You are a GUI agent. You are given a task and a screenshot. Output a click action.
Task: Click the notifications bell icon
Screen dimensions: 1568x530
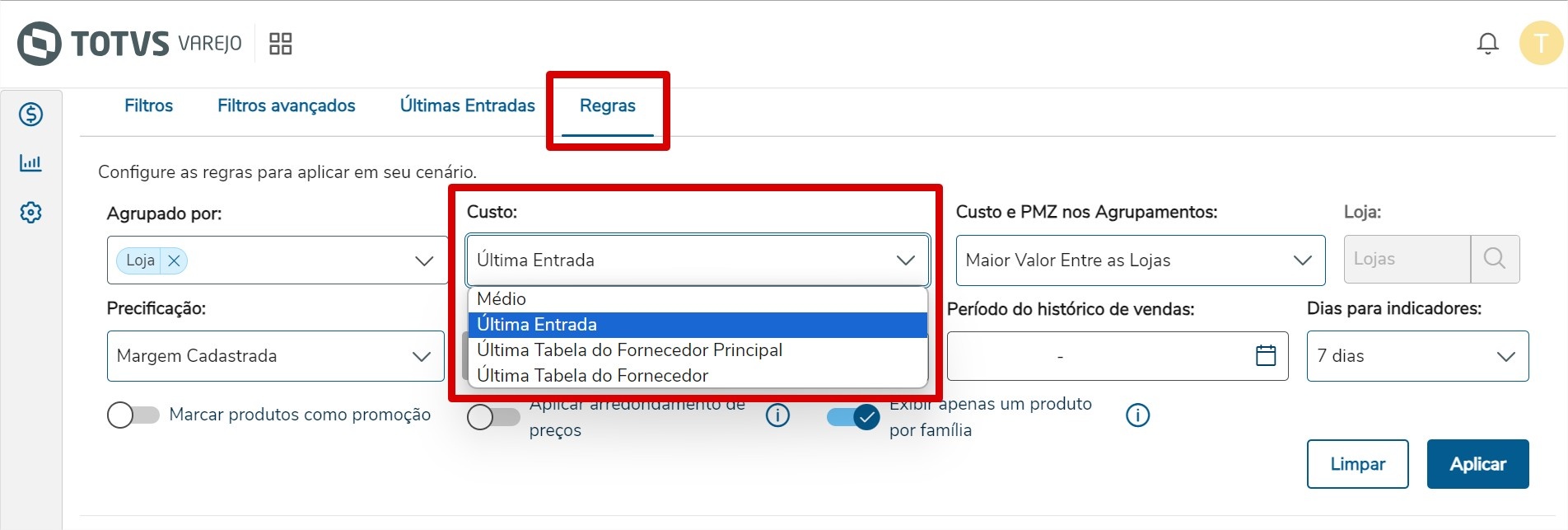(x=1487, y=44)
